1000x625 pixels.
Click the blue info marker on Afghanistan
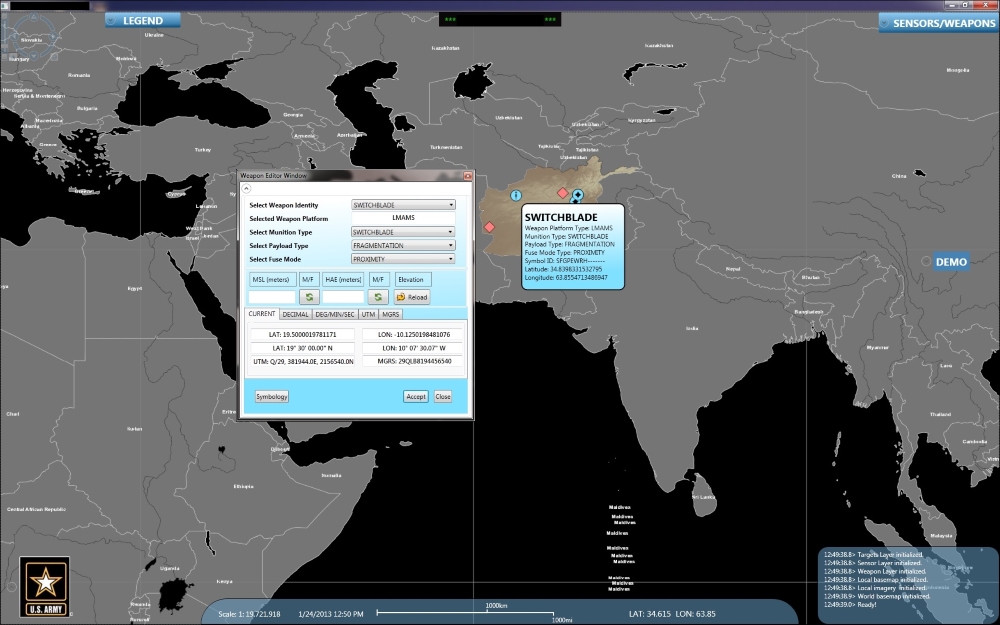point(516,195)
